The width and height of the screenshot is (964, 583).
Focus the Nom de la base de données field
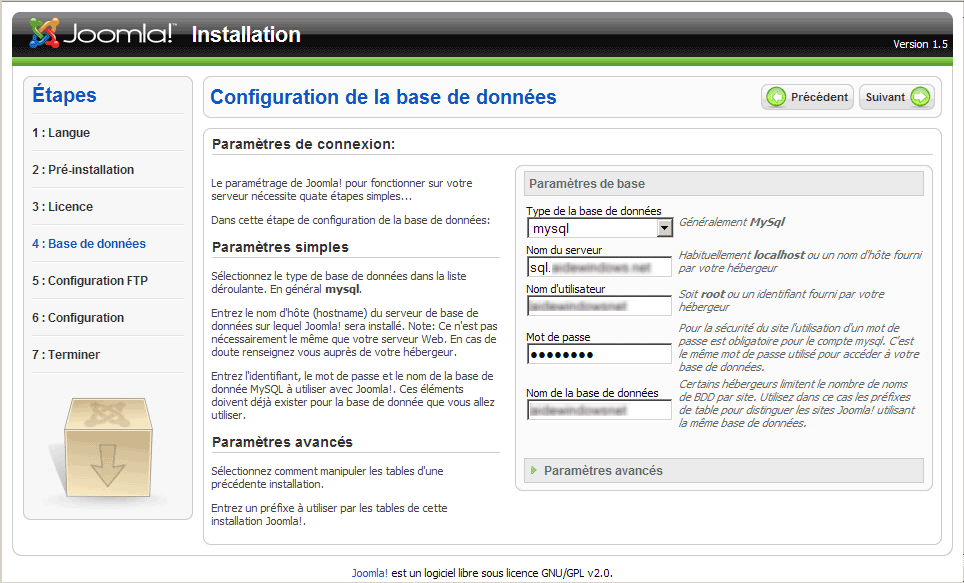[599, 410]
